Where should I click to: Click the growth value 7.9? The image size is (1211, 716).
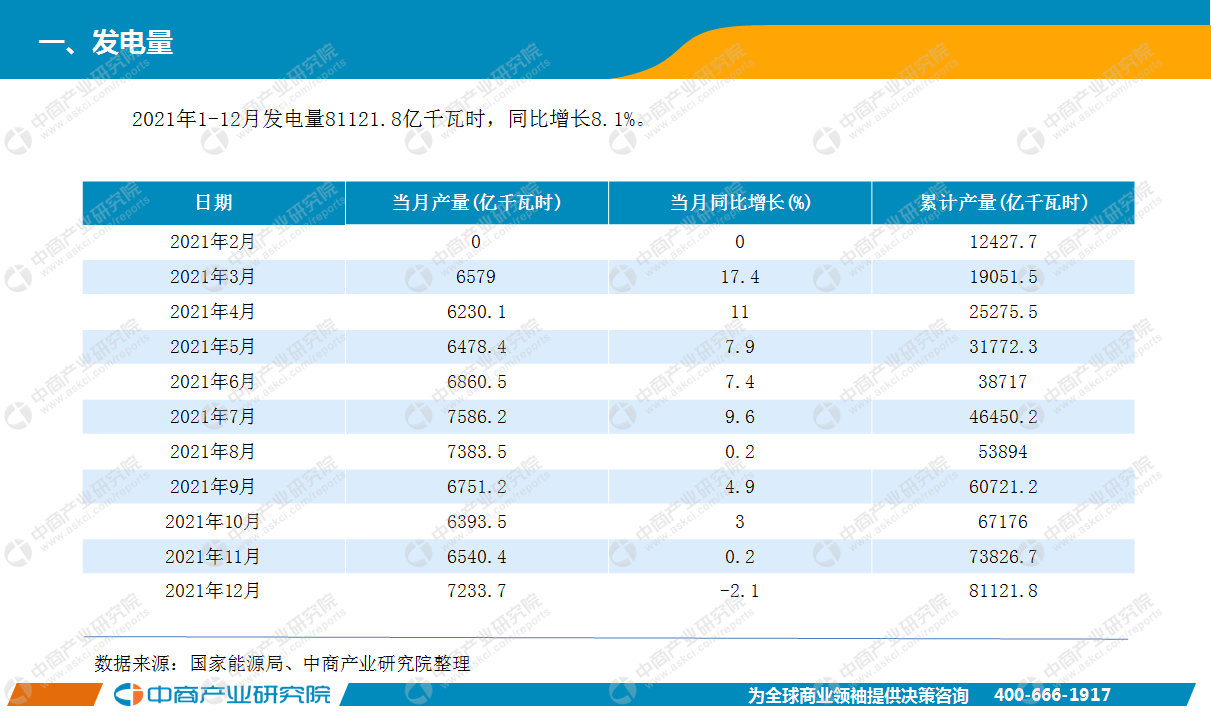740,347
